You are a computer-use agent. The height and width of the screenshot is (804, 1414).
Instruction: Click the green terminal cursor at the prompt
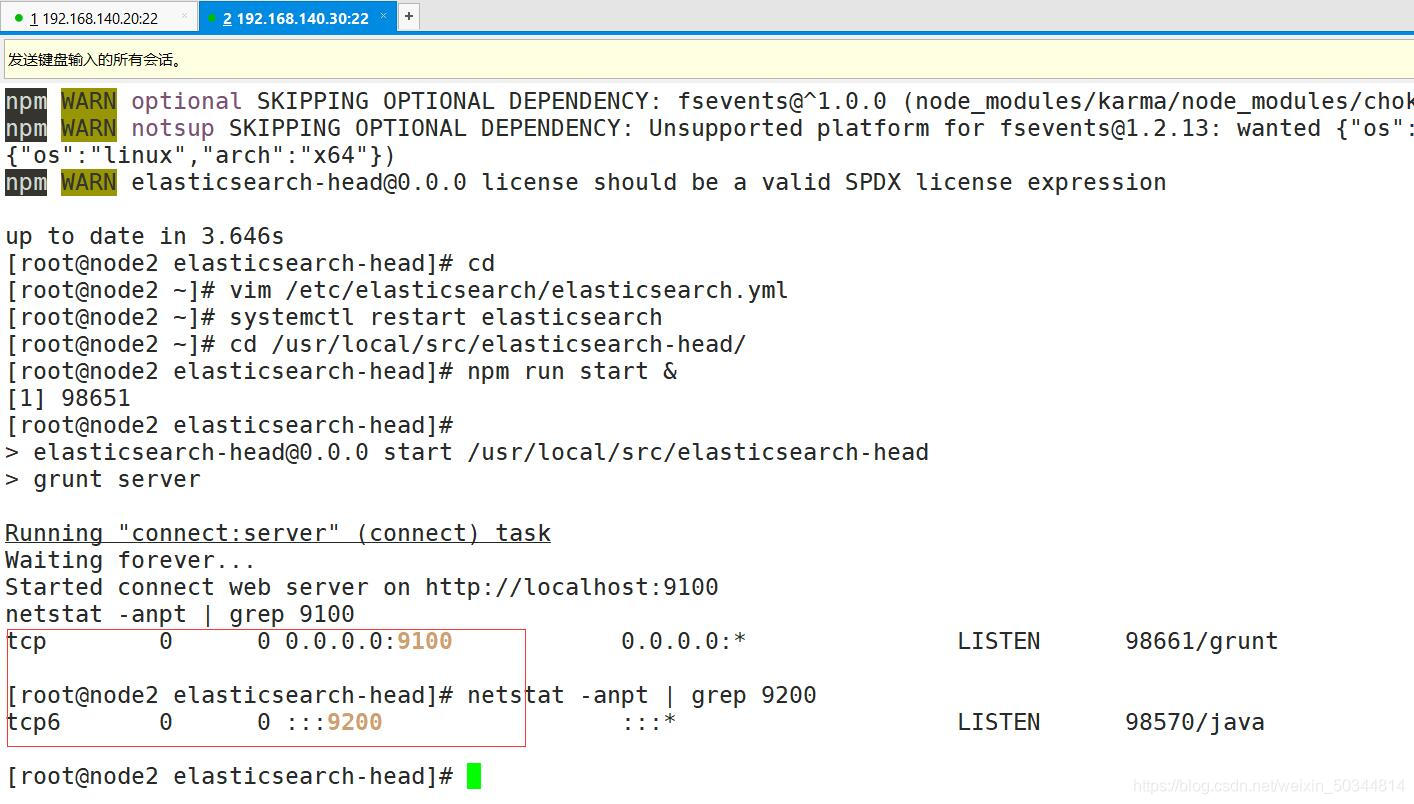[x=474, y=776]
